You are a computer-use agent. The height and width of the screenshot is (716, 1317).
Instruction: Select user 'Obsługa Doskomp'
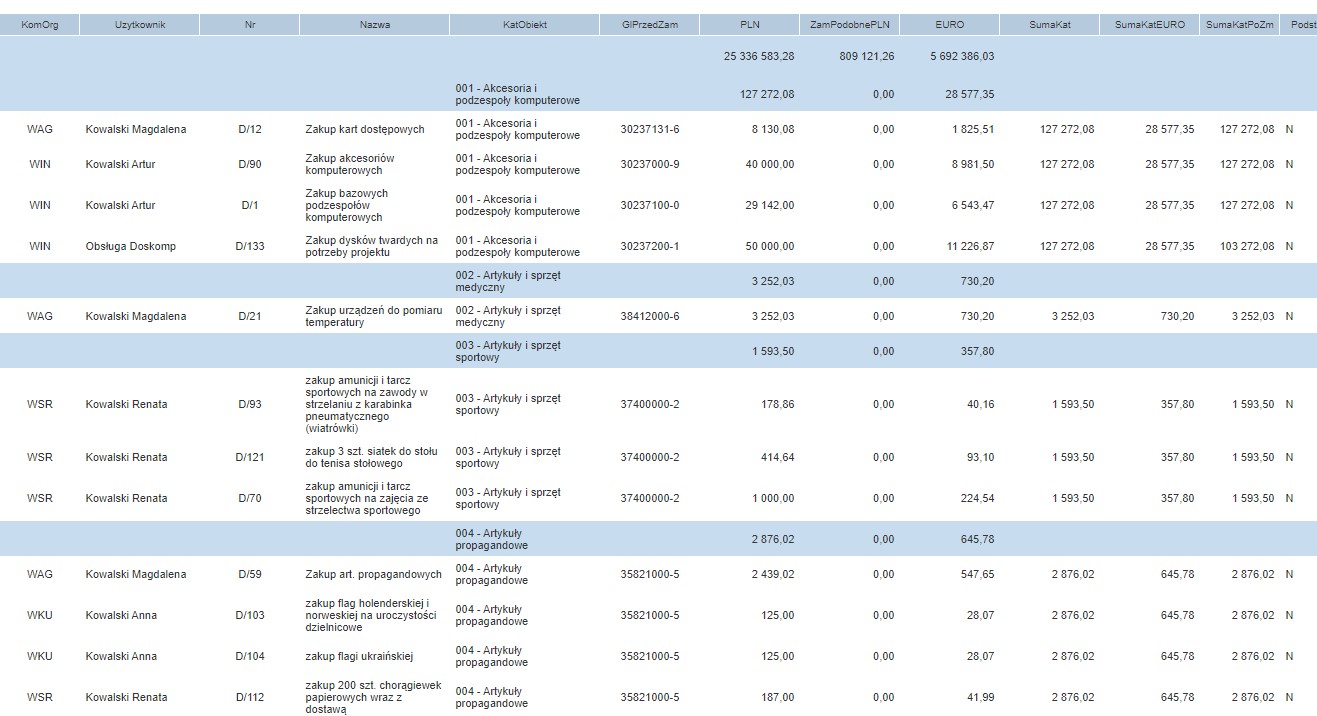(131, 246)
